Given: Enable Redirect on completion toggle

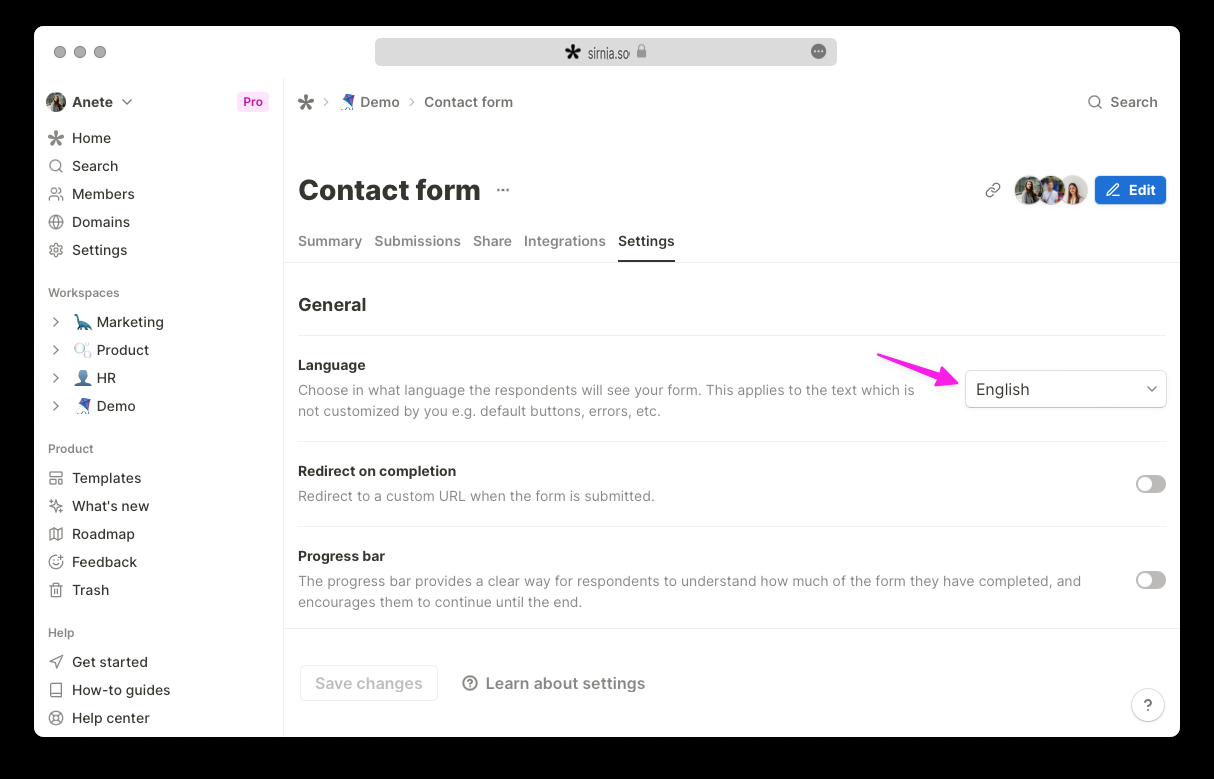Looking at the screenshot, I should tap(1151, 484).
